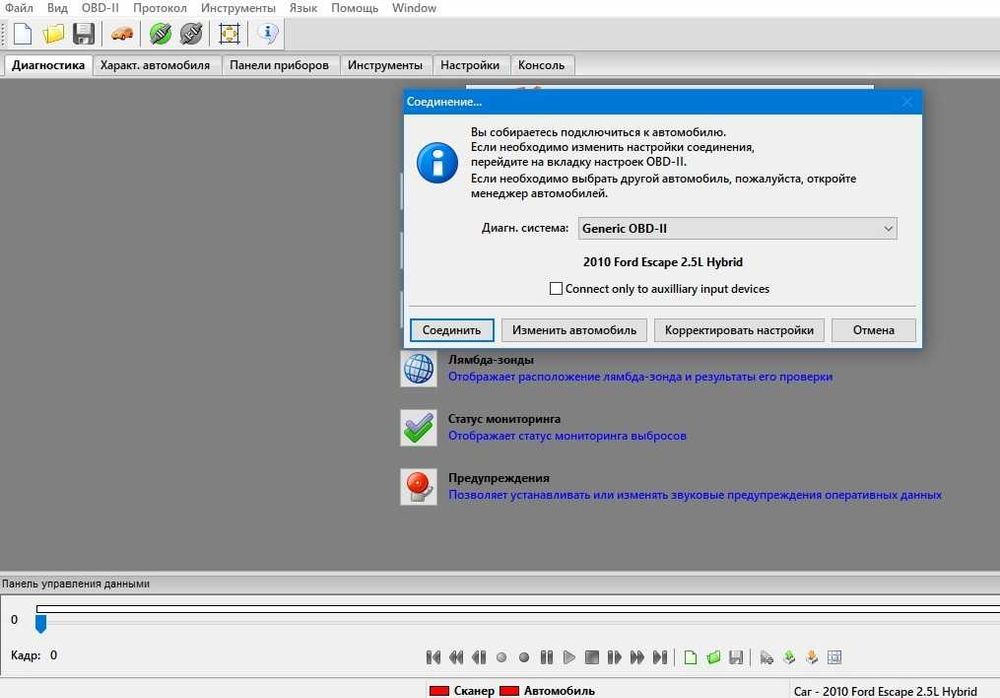The width and height of the screenshot is (1000, 698).
Task: Step back one frame
Action: (x=479, y=657)
